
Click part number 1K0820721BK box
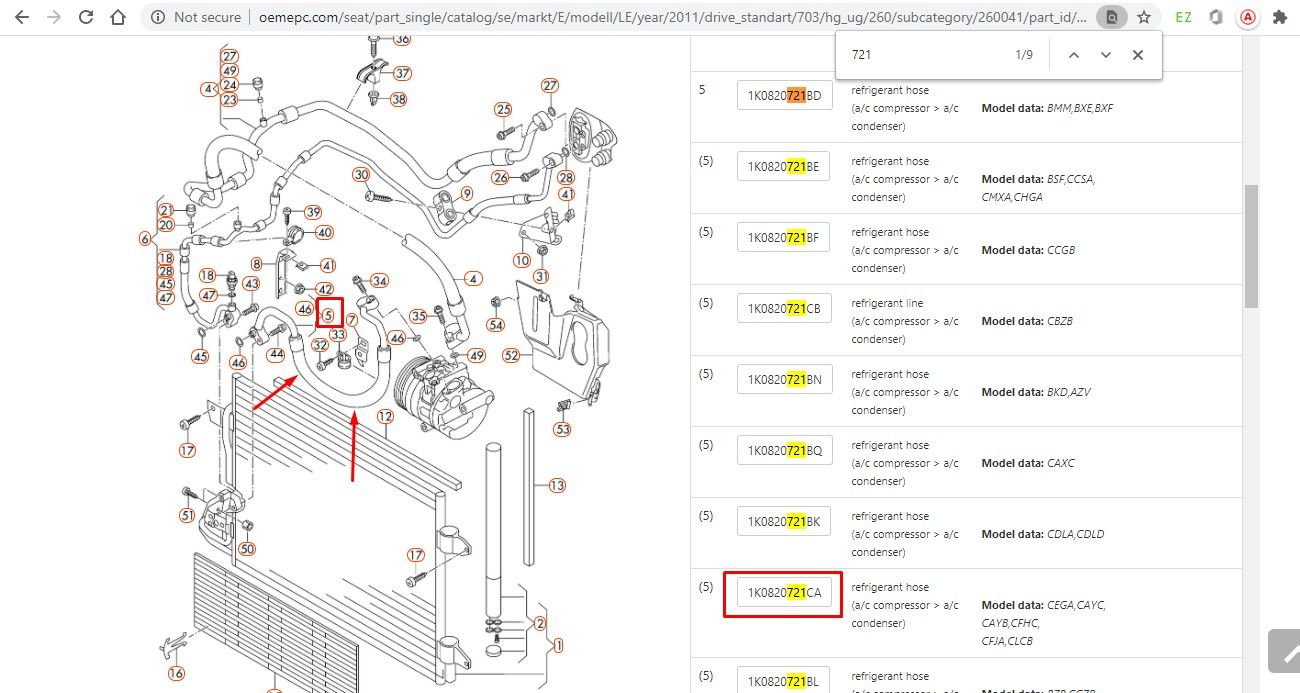pyautogui.click(x=784, y=522)
